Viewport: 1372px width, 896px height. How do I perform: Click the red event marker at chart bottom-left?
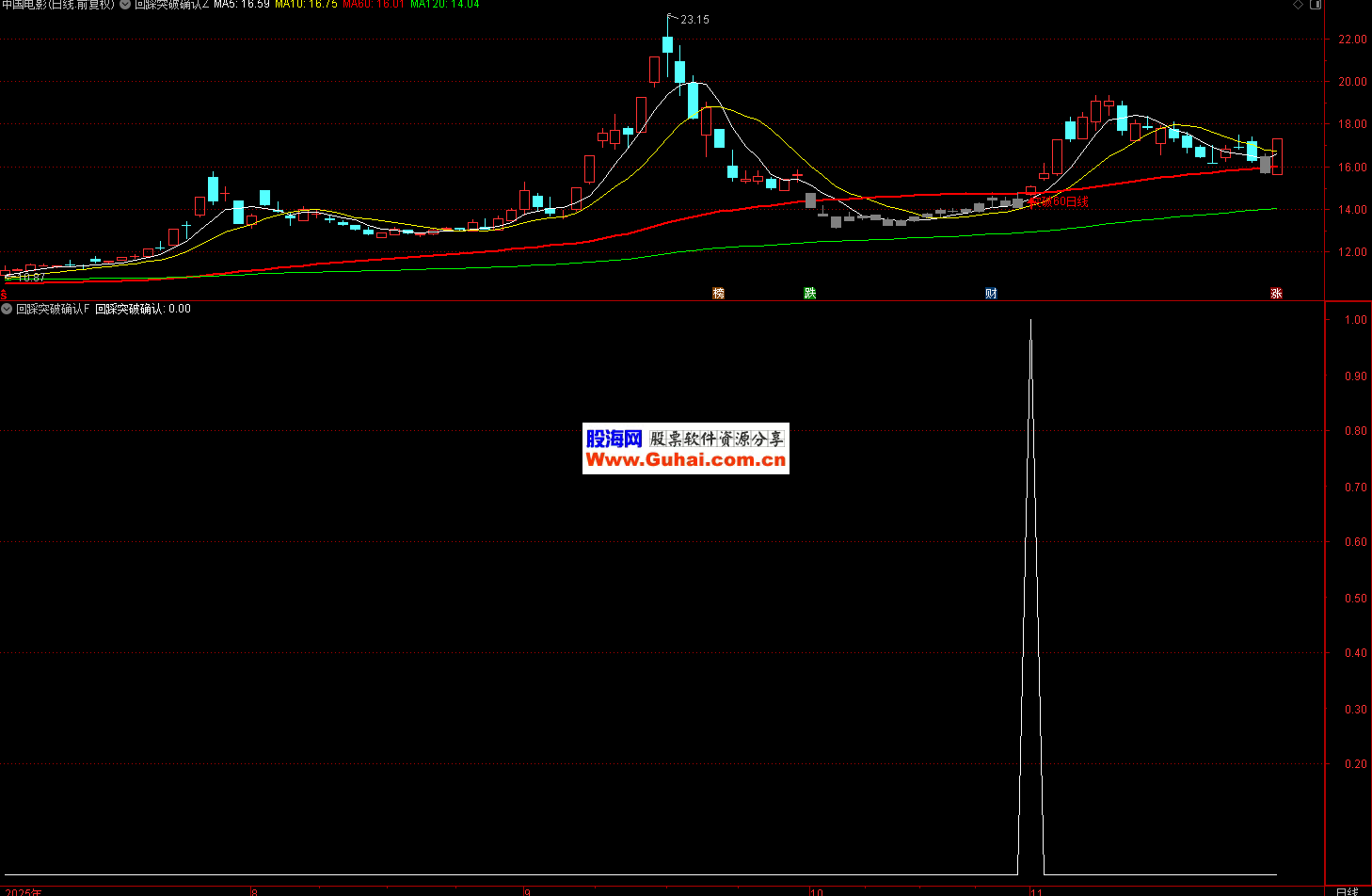(x=4, y=294)
